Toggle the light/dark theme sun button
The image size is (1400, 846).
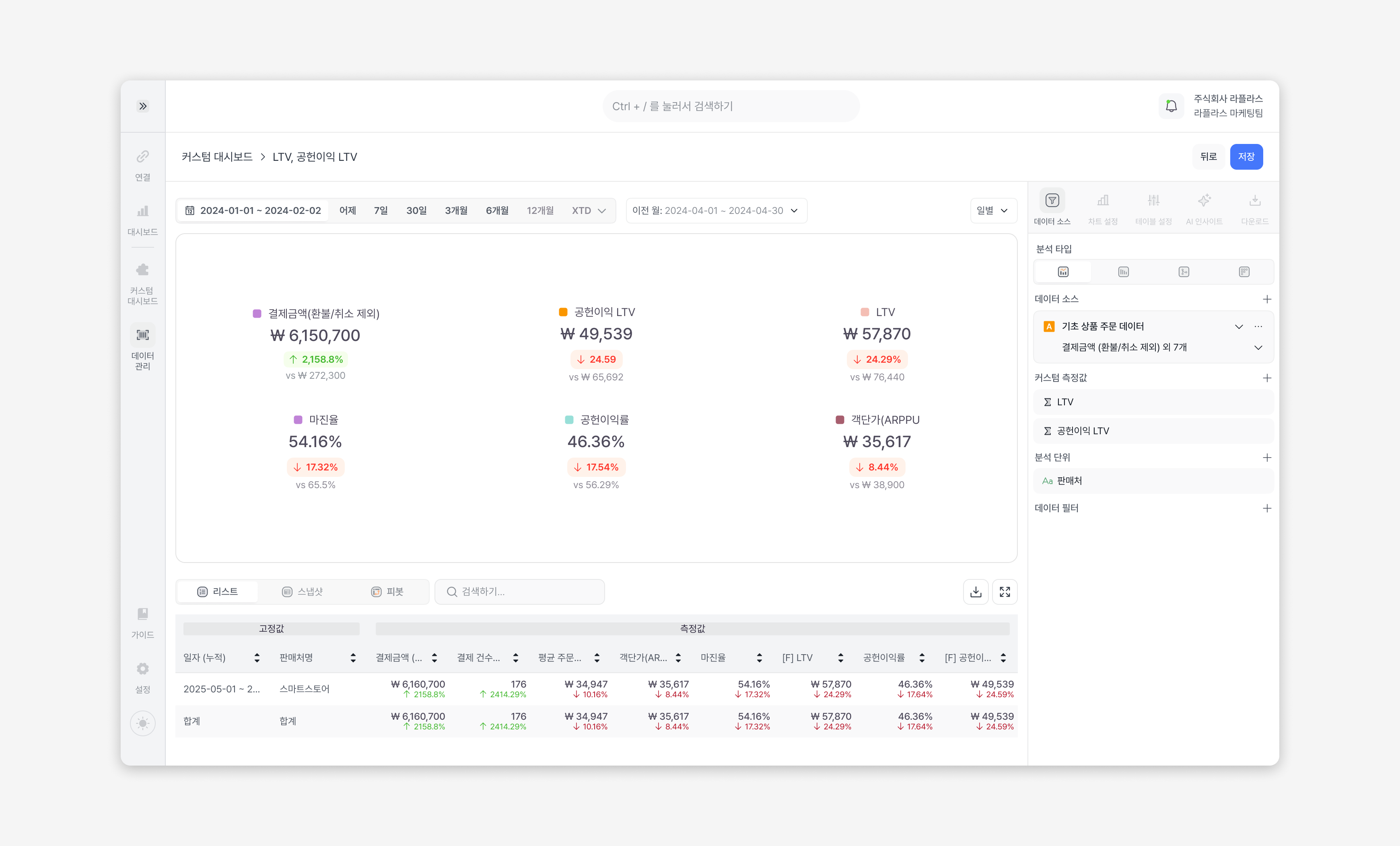pos(142,723)
